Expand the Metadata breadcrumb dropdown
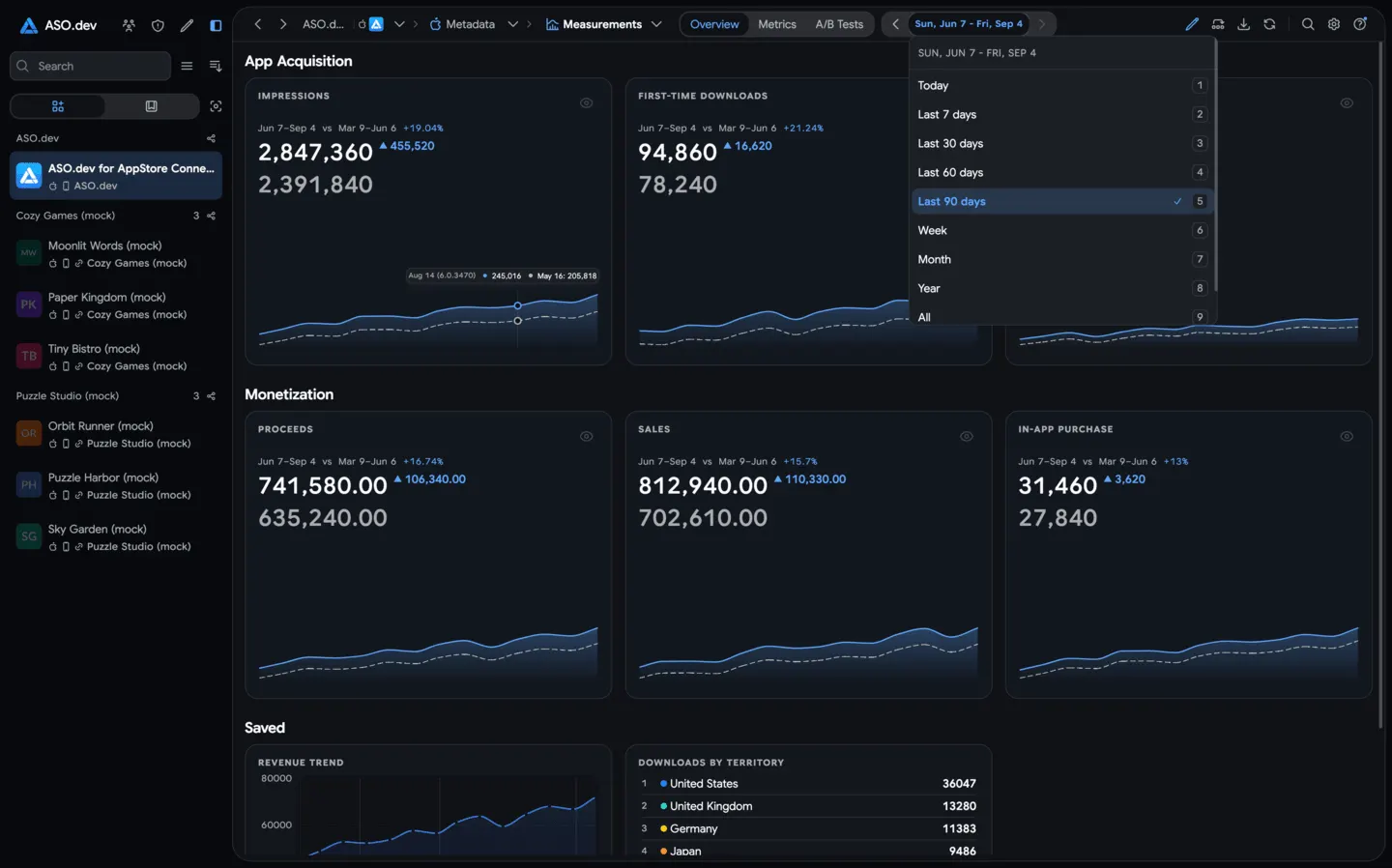This screenshot has height=868, width=1392. pos(513,24)
